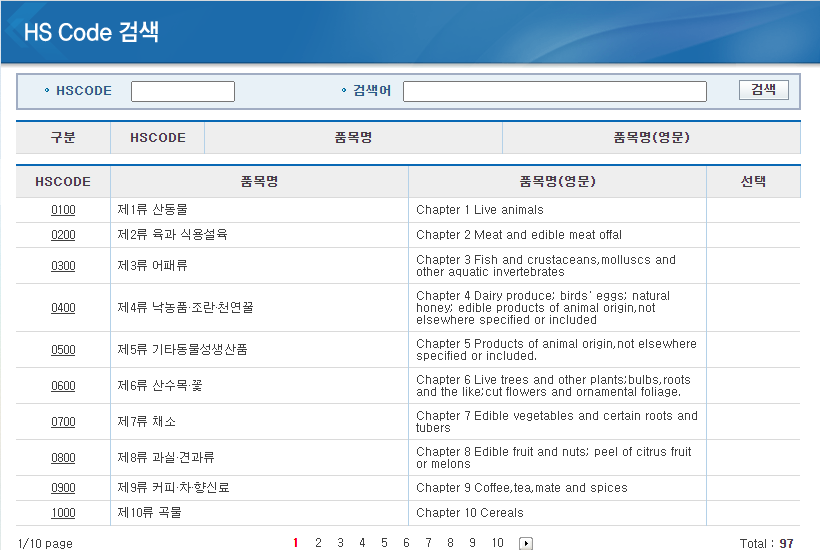Image resolution: width=820 pixels, height=550 pixels.
Task: Open HS code 0500 link
Action: (x=63, y=350)
